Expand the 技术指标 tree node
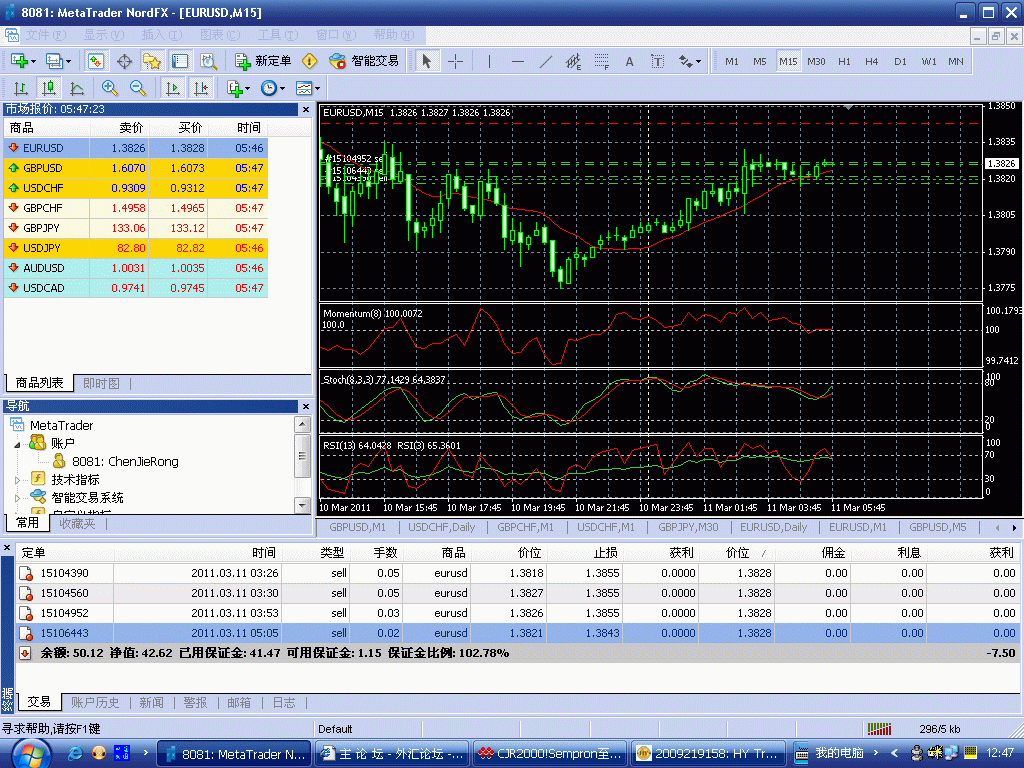The width and height of the screenshot is (1024, 768). pos(17,480)
